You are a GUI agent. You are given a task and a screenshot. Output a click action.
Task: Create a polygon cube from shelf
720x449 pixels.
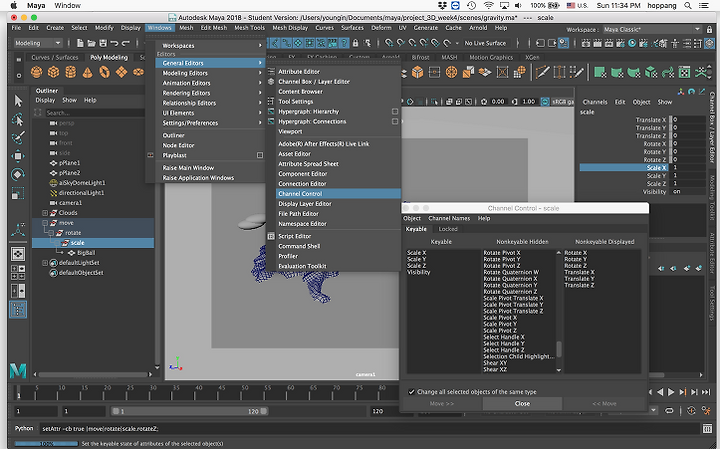click(54, 72)
